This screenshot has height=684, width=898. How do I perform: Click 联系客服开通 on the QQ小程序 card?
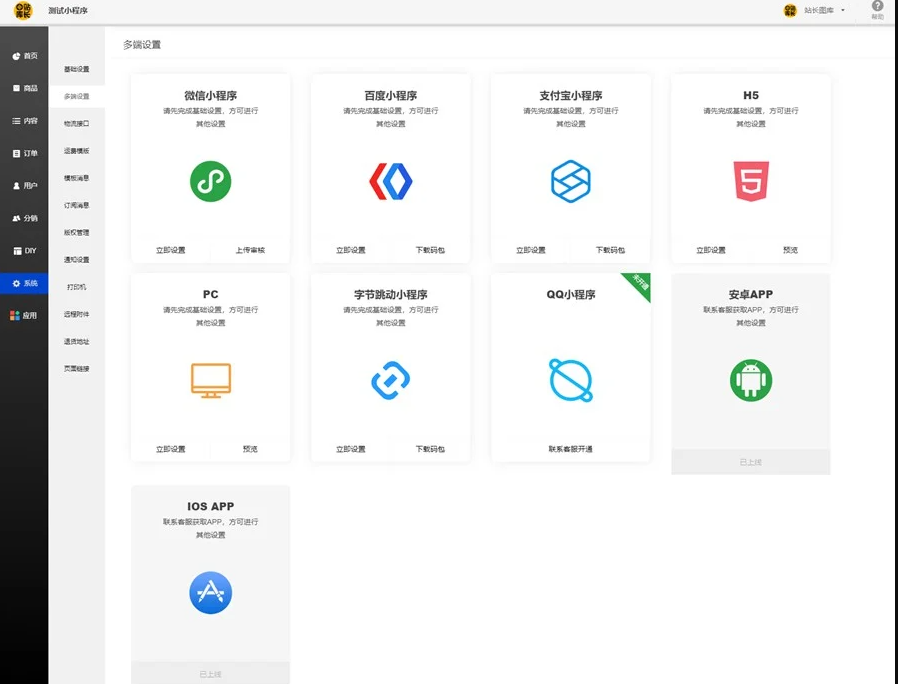570,449
